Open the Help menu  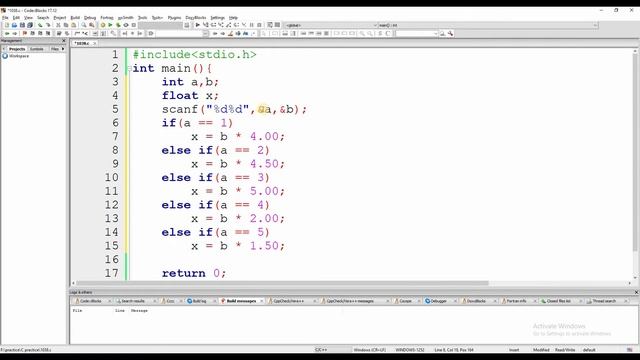point(233,18)
